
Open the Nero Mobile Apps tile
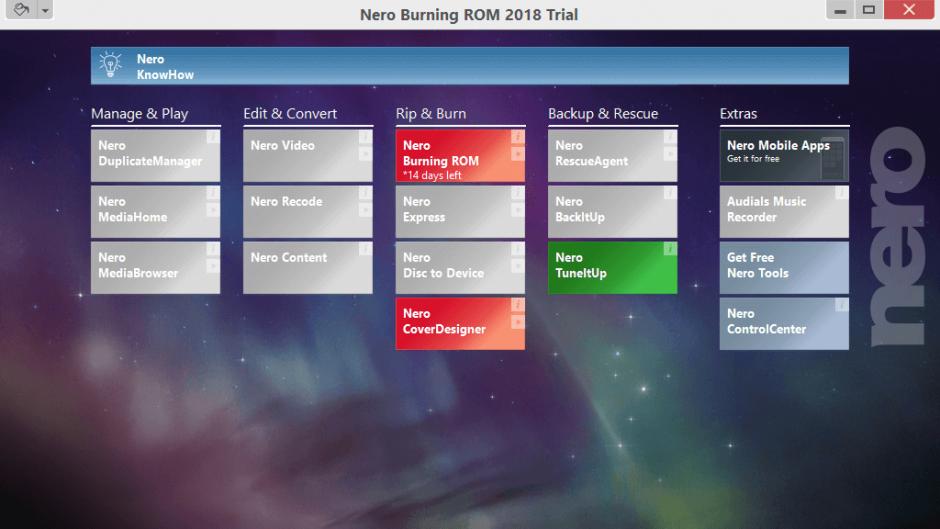click(775, 155)
